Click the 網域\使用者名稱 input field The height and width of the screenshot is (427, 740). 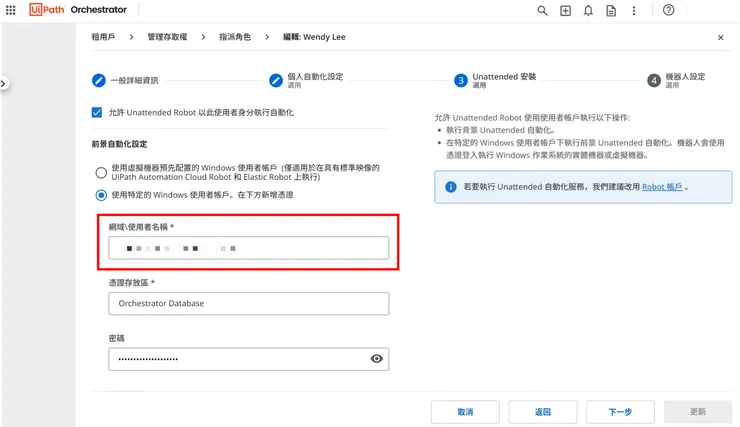249,248
